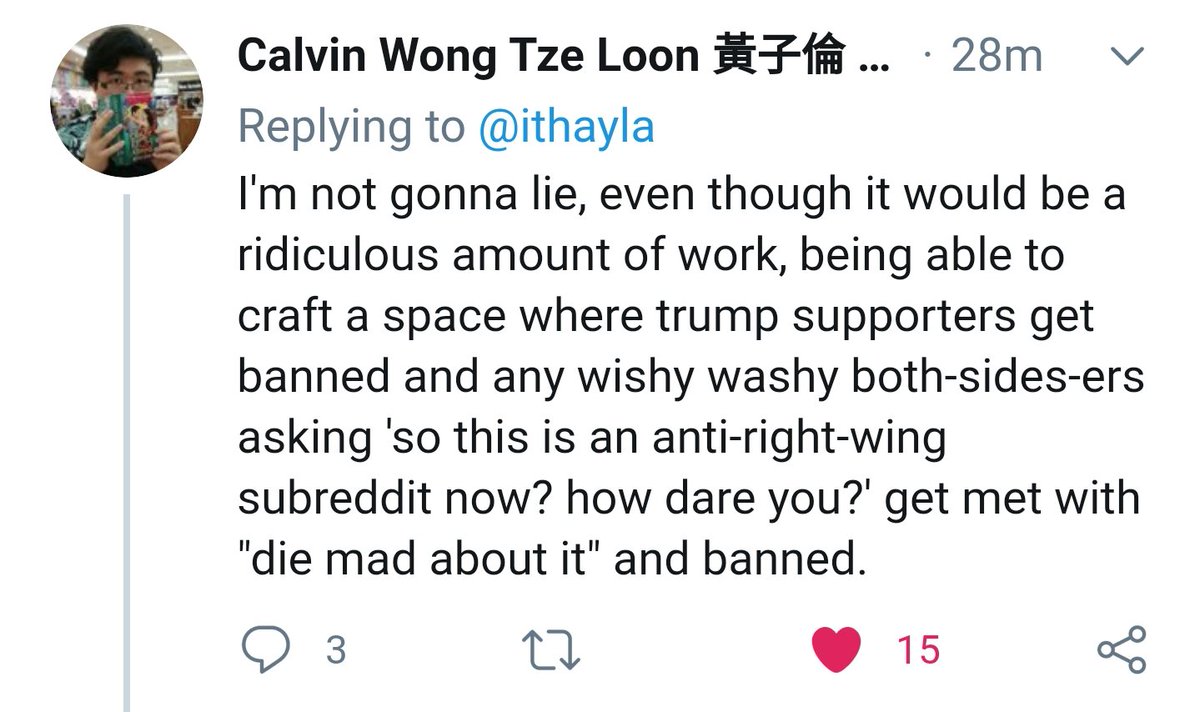Click the 'Replying to' label
Viewport: 1200px width, 712px height.
(x=352, y=127)
